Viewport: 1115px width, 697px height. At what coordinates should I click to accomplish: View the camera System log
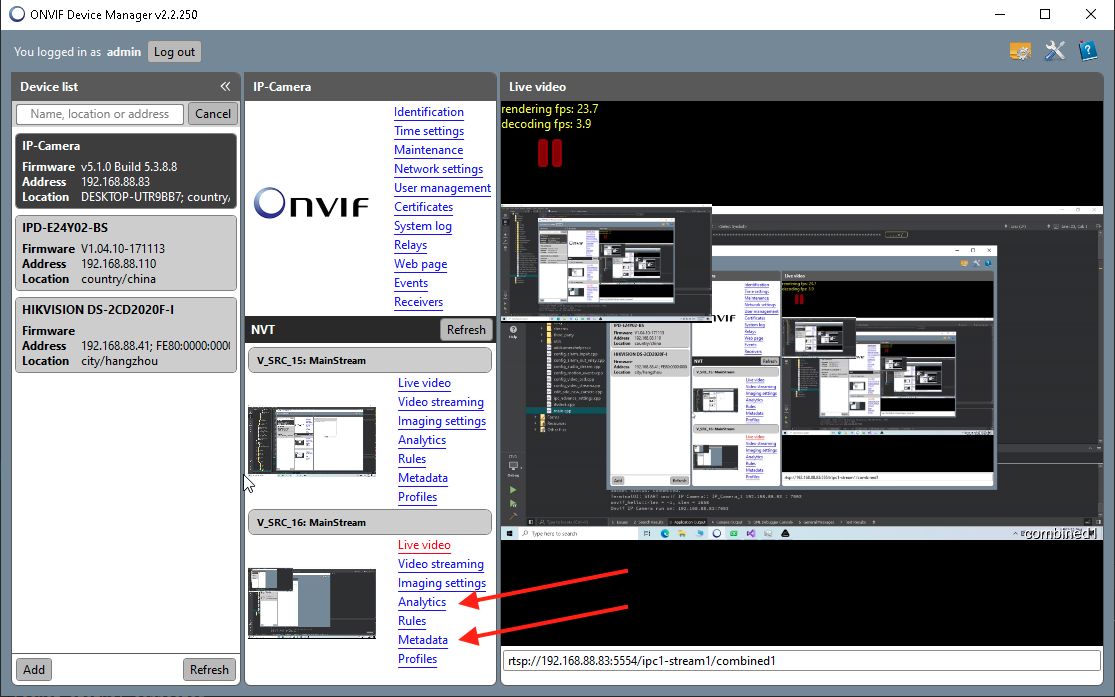pos(422,225)
